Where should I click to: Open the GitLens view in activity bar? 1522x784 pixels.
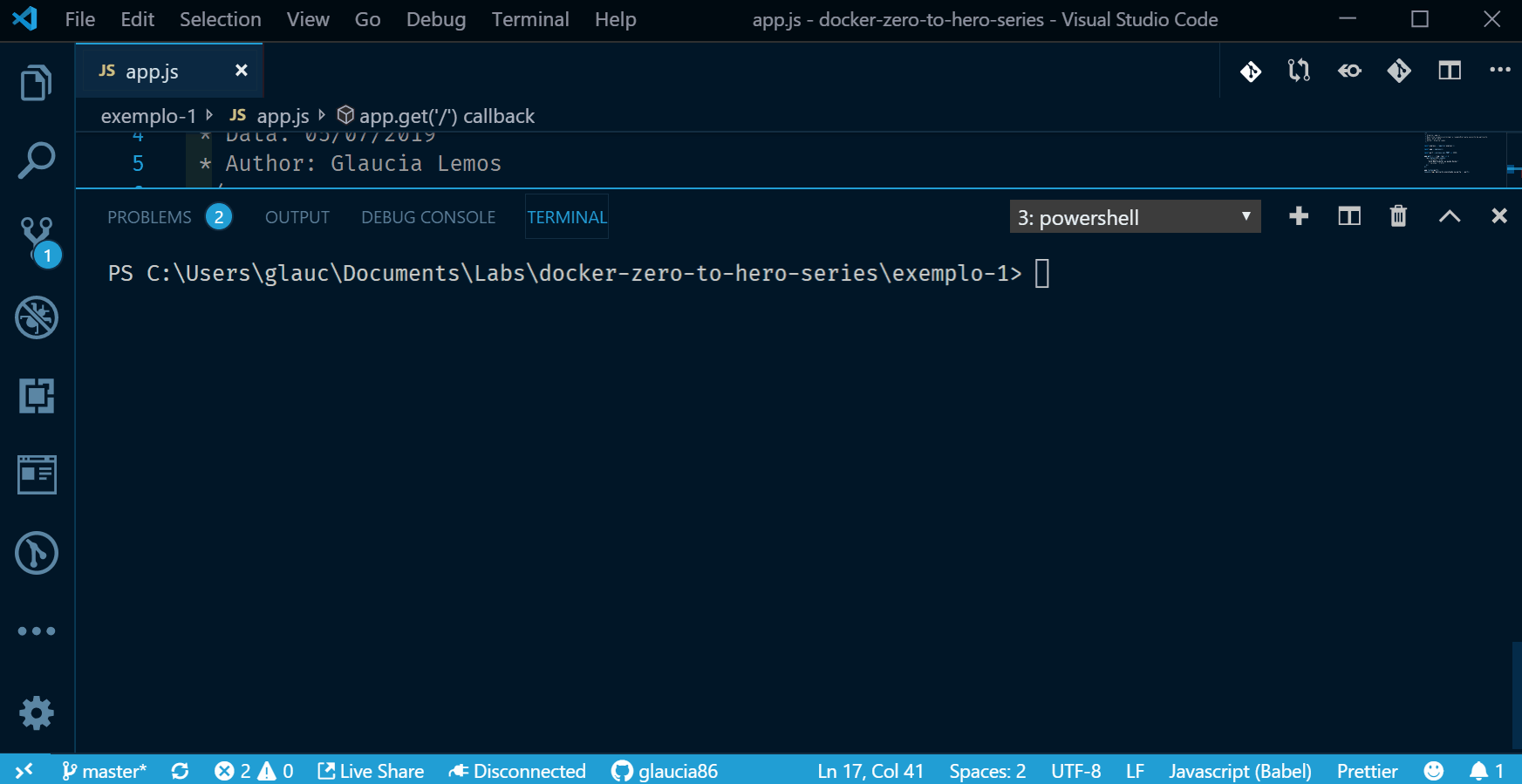pyautogui.click(x=37, y=553)
